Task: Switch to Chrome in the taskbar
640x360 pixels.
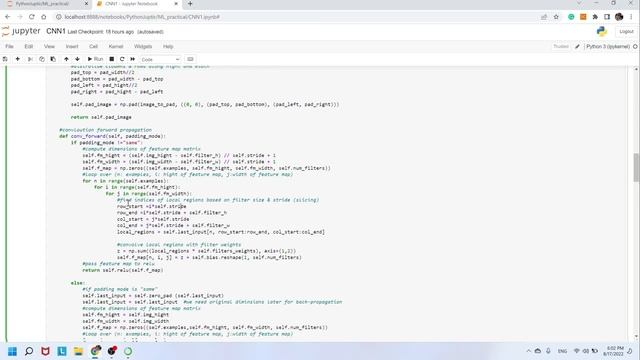Action: [96, 351]
